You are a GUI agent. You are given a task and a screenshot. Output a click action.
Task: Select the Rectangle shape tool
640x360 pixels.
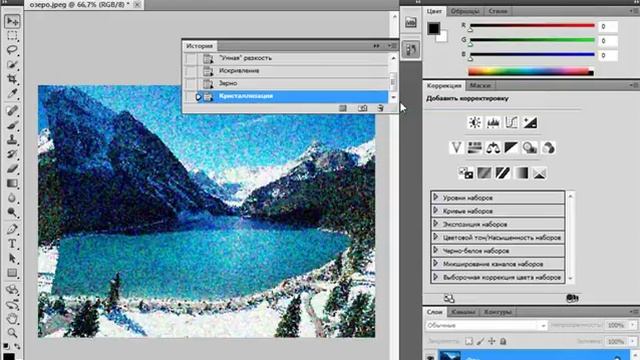click(x=12, y=273)
